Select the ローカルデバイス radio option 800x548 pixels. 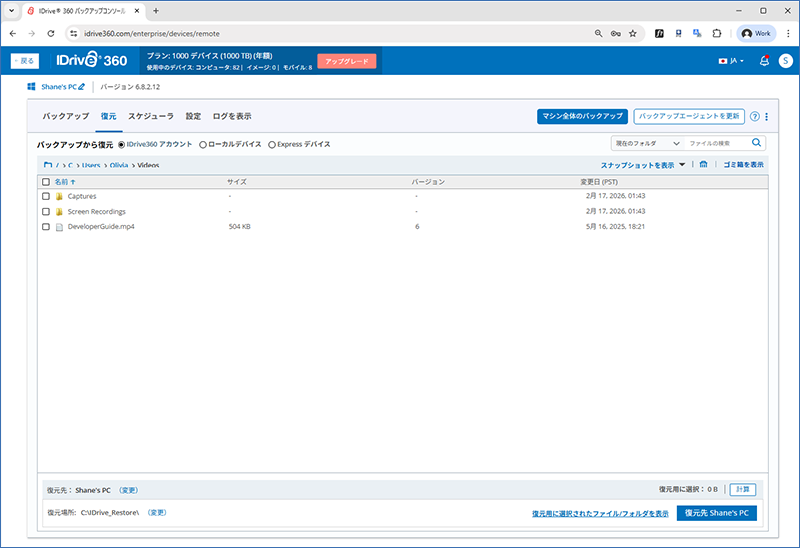tap(204, 144)
